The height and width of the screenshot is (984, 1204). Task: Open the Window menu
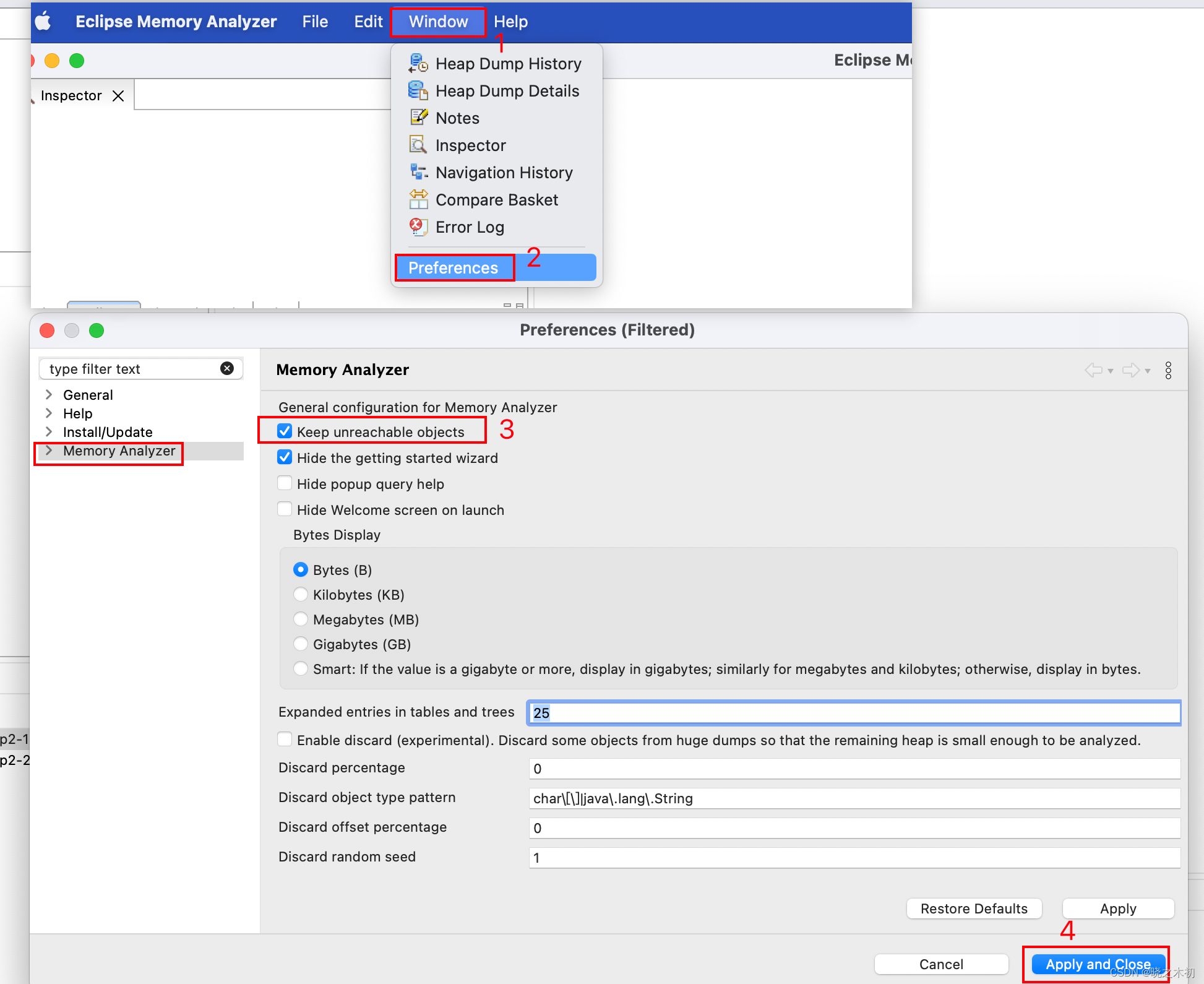(438, 22)
